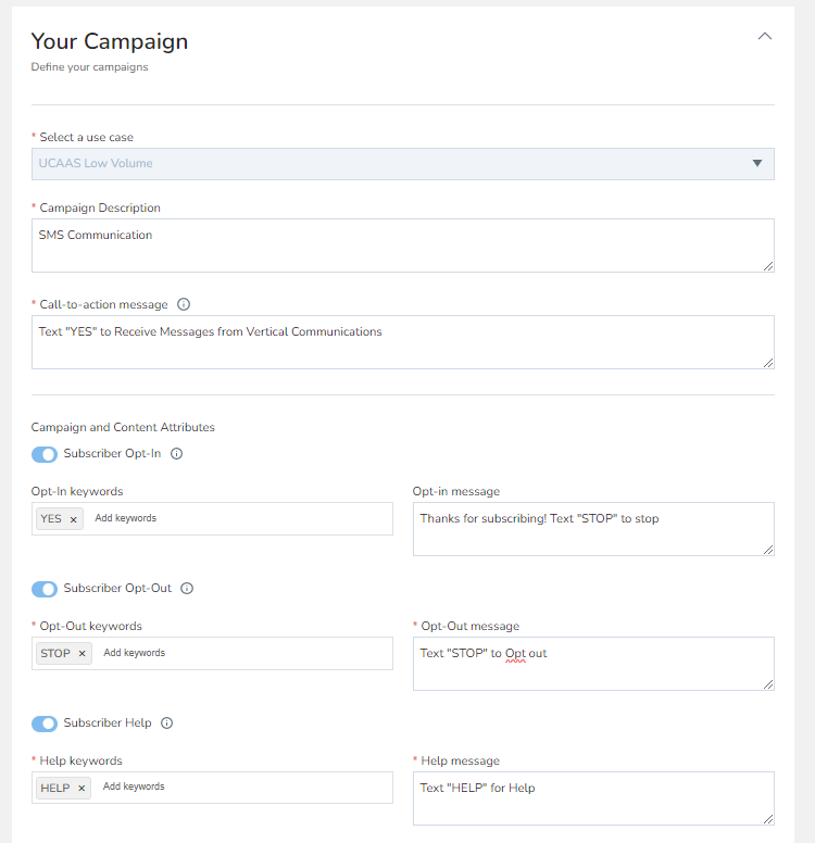Click Add keywords in Help keywords

[134, 787]
